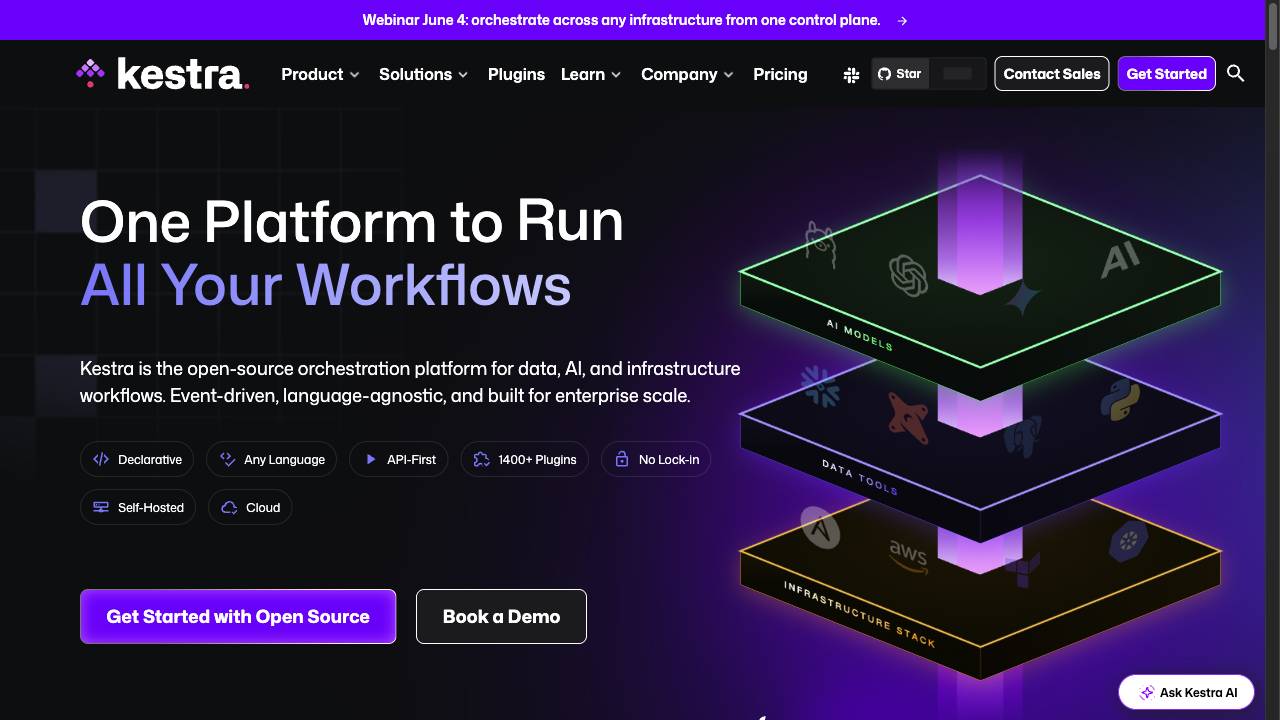Screen dimensions: 1280x720
Task: Click the Any Language chip's icon
Action: point(227,460)
